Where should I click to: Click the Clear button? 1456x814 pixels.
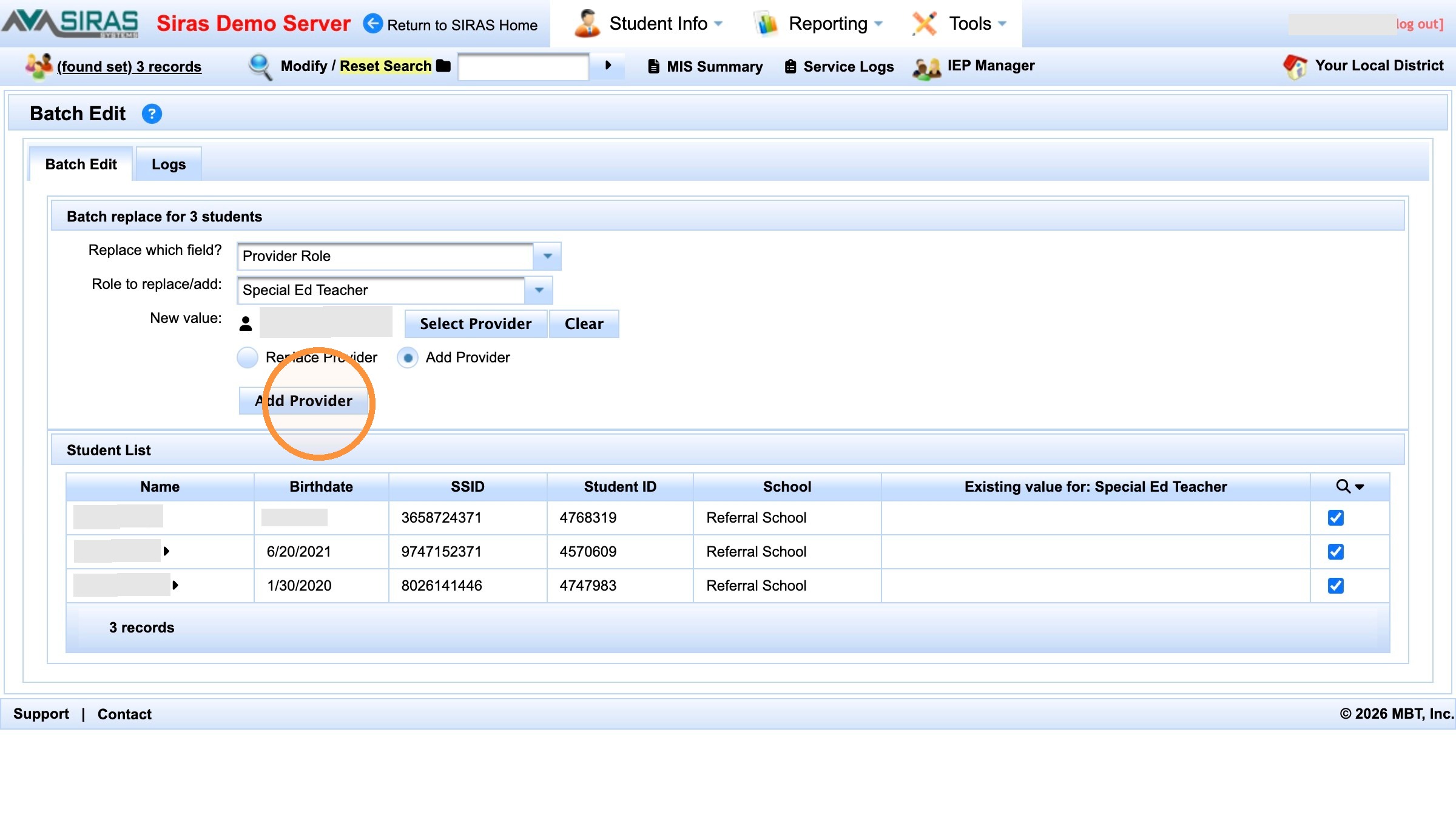[x=584, y=324]
